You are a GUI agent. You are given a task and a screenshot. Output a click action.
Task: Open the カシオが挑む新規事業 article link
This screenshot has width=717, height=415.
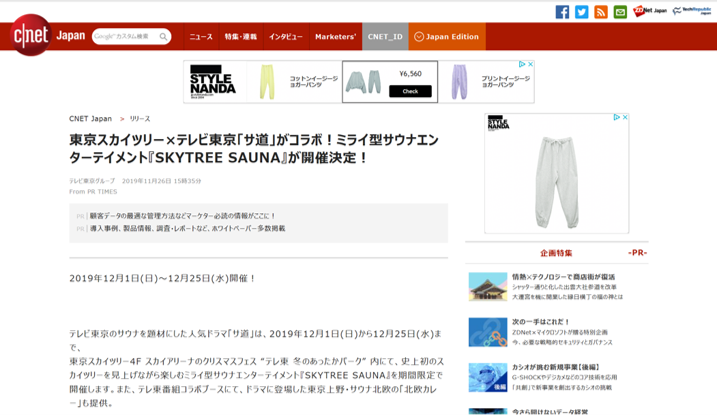(x=556, y=367)
